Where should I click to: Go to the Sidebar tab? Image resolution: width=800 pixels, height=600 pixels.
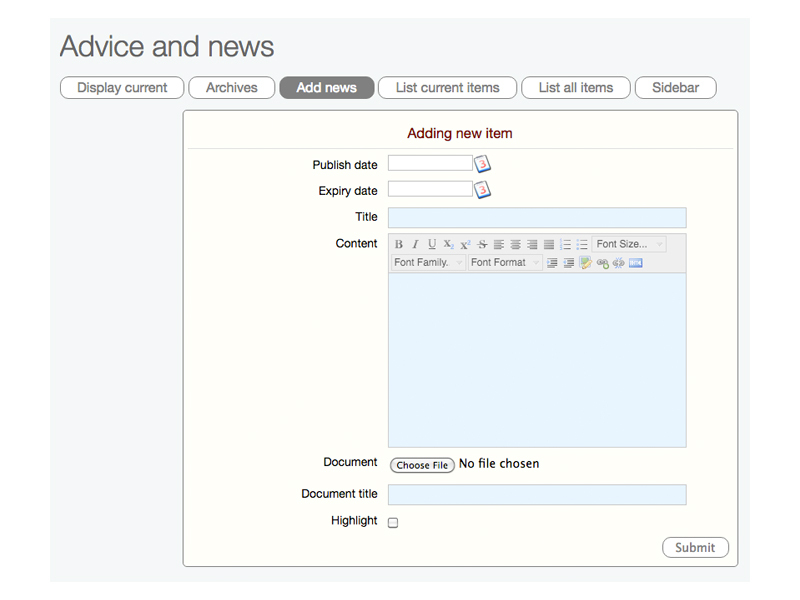click(x=675, y=88)
